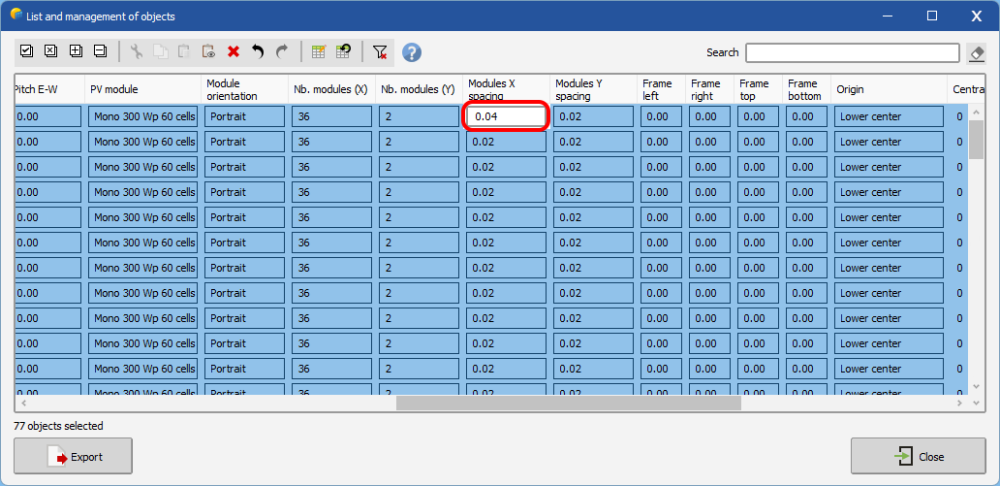Open the blue help icon

point(411,52)
